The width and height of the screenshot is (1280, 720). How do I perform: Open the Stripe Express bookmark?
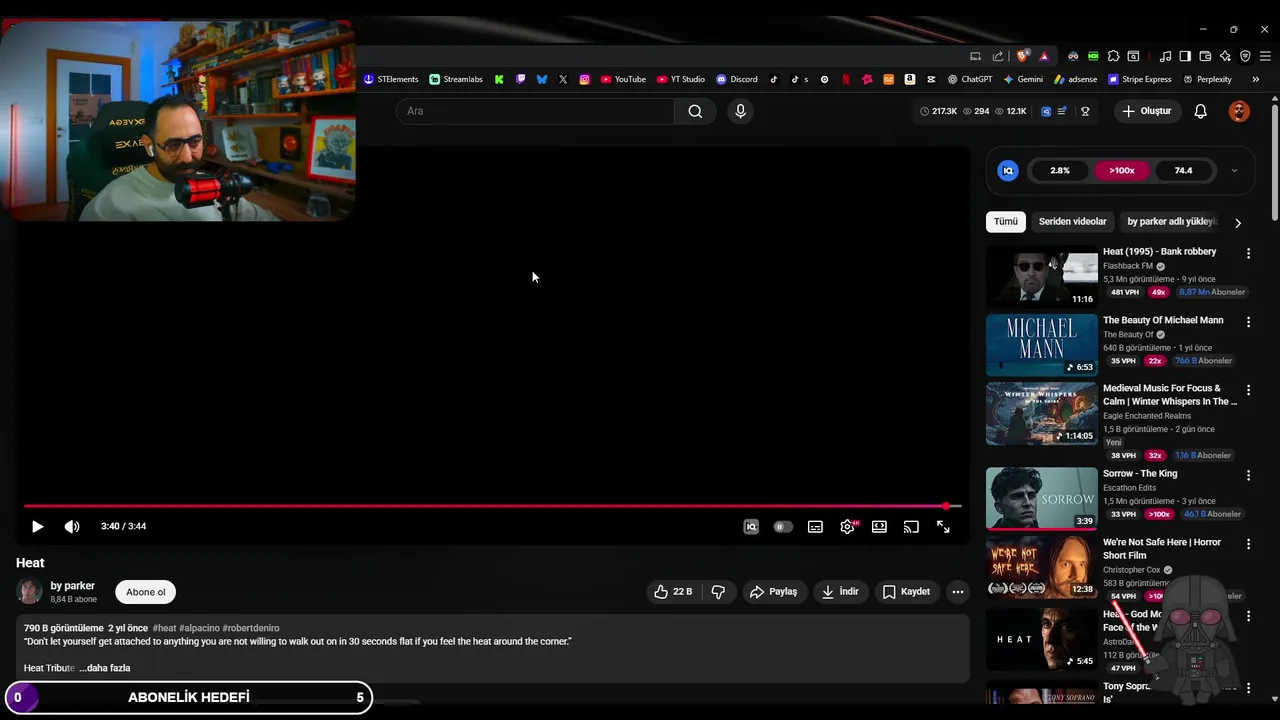1139,79
